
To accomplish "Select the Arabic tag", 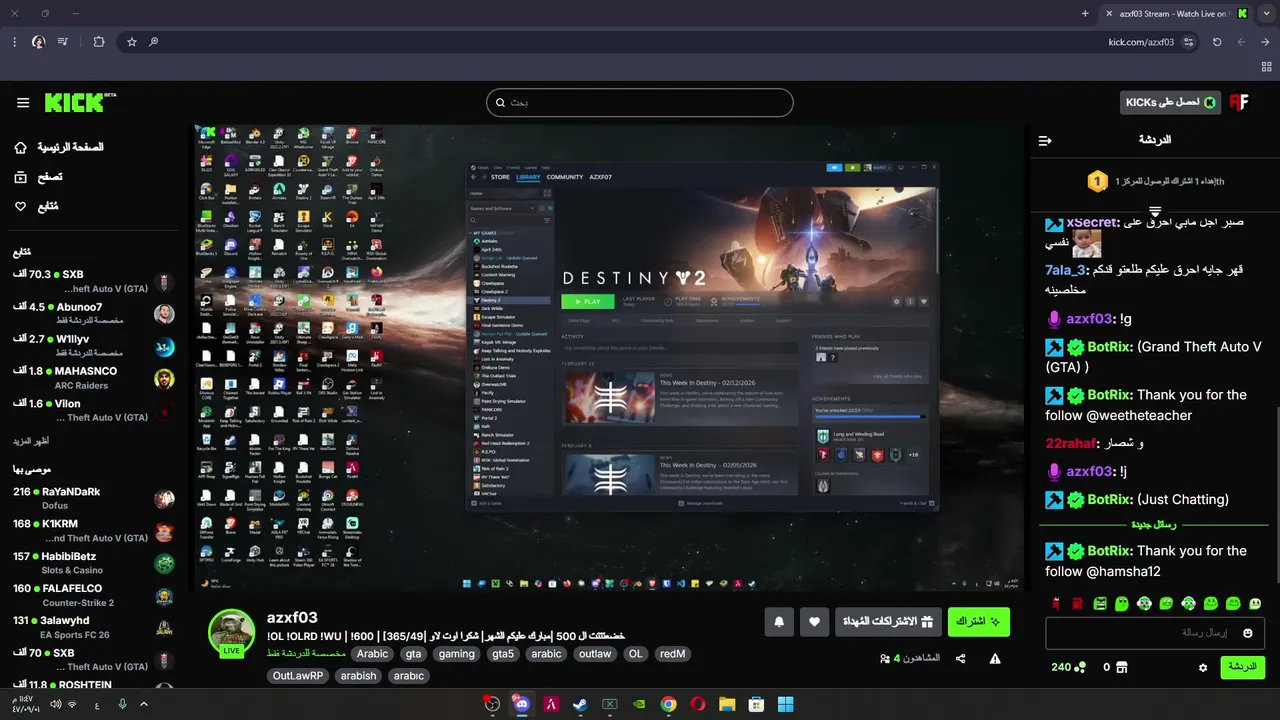I will [x=373, y=654].
